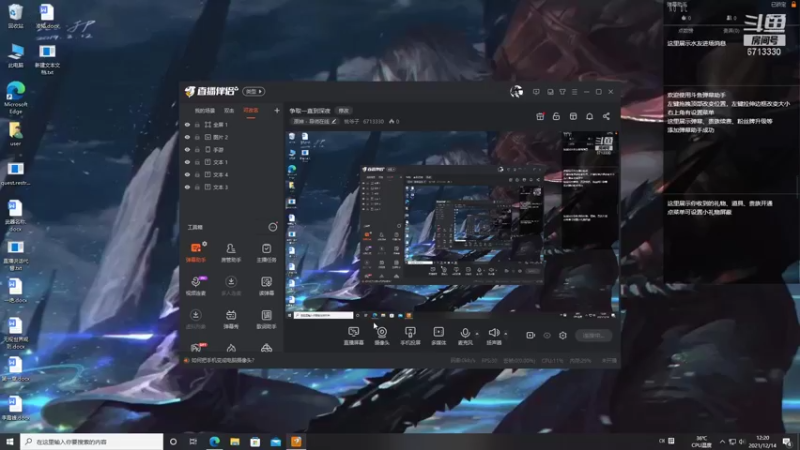Image resolution: width=800 pixels, height=450 pixels.
Task: Open the 虚拟形象 tool
Action: pyautogui.click(x=195, y=319)
